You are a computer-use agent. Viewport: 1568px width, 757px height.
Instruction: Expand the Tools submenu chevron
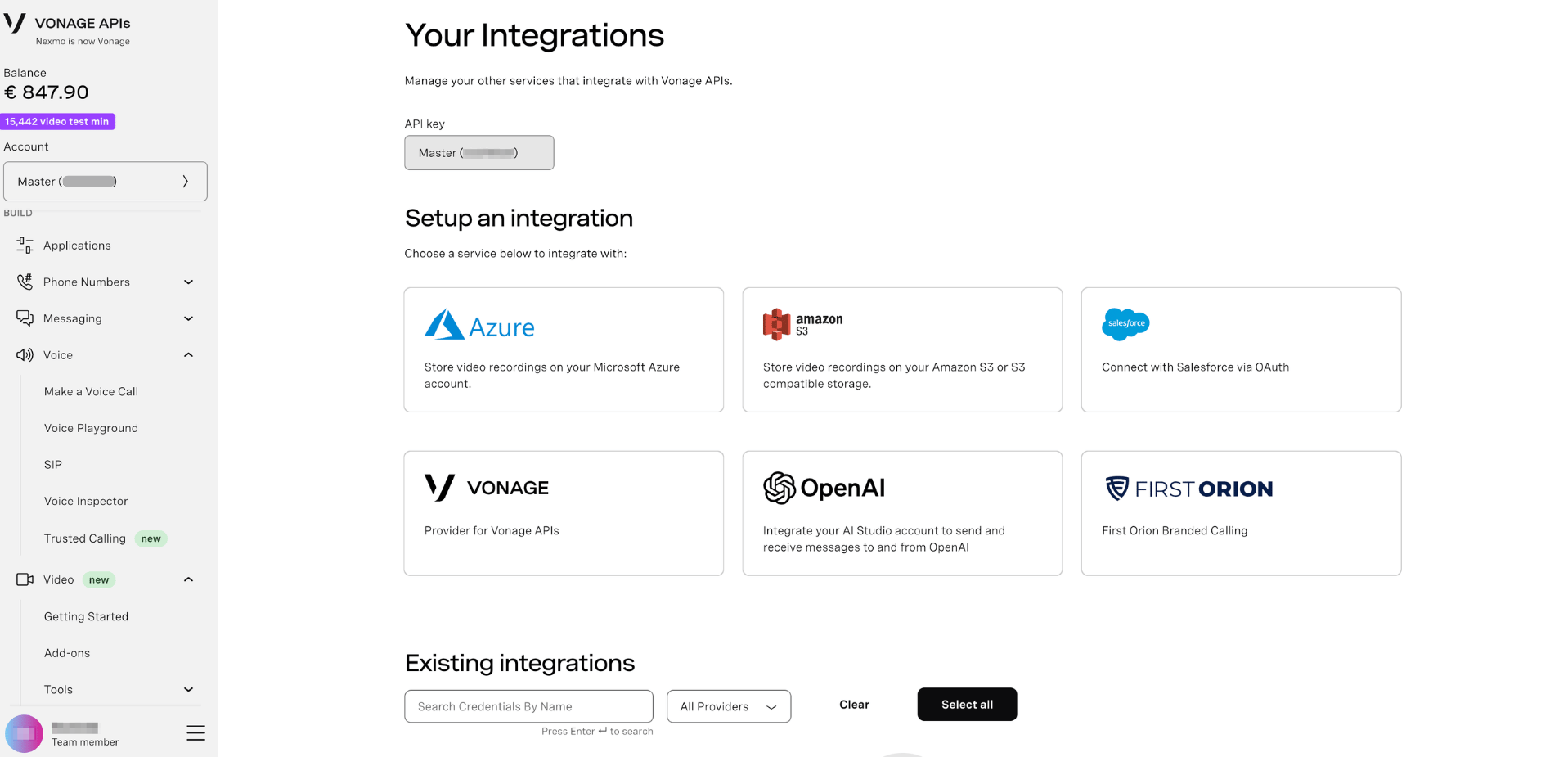[x=189, y=690]
